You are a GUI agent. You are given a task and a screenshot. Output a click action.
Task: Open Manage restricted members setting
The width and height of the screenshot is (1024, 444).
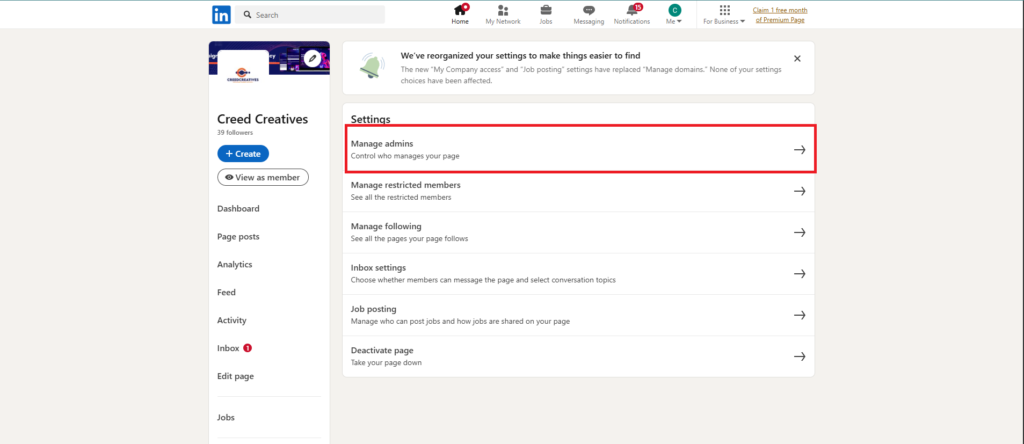pyautogui.click(x=579, y=191)
